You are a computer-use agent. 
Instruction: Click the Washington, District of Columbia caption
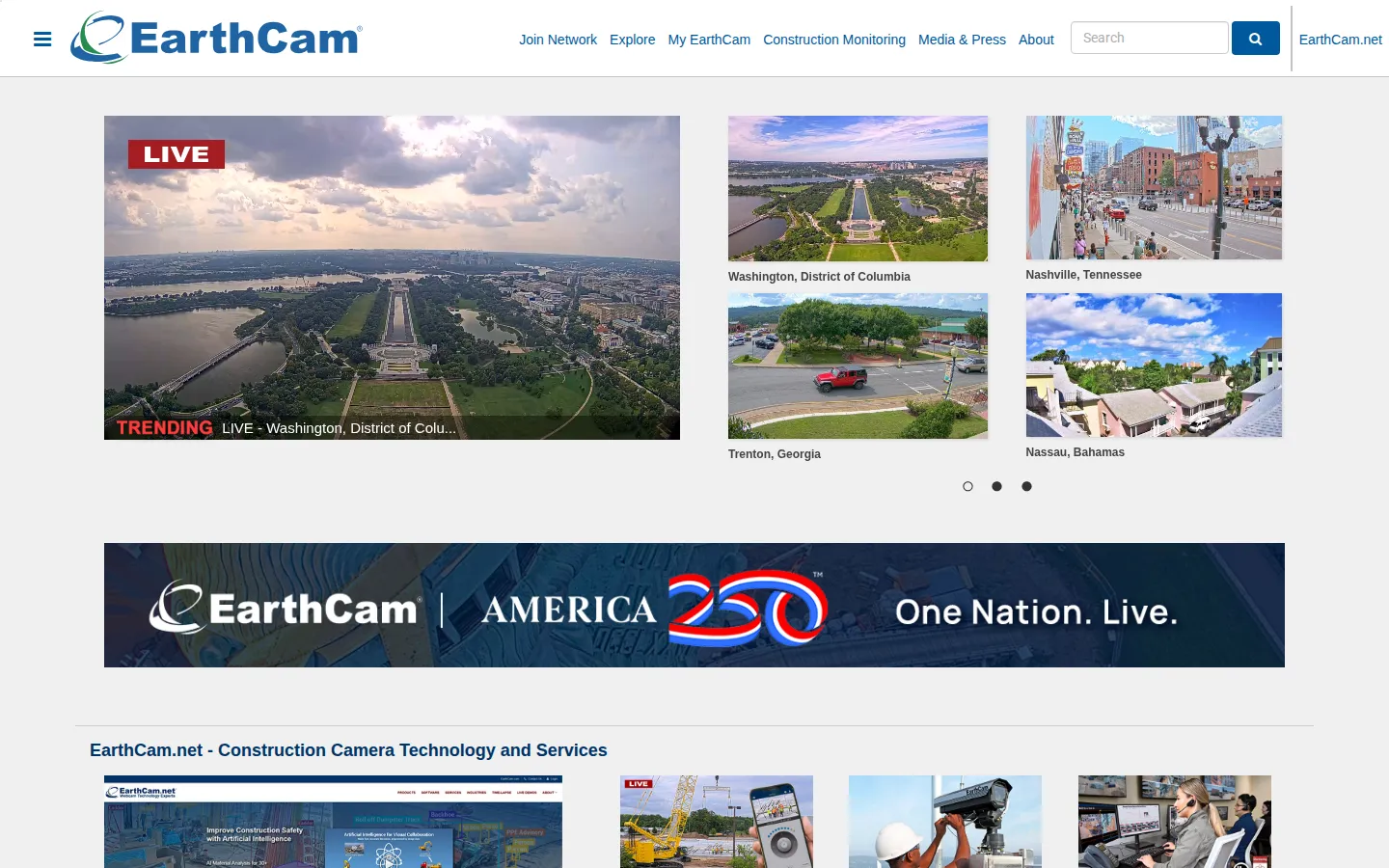pos(819,277)
